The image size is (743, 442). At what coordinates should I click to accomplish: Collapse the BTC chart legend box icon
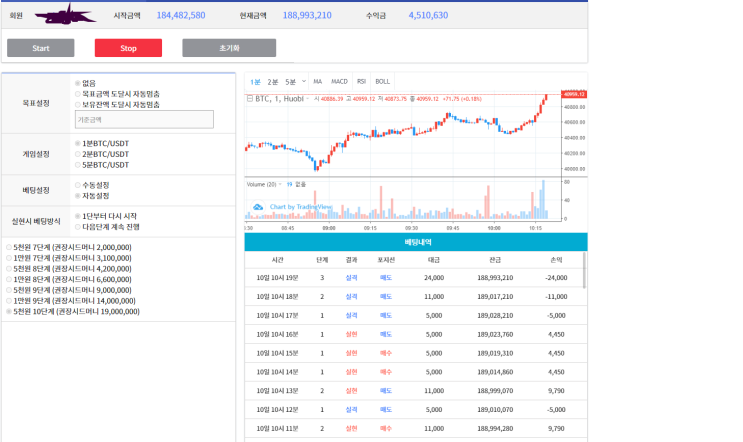[250, 99]
